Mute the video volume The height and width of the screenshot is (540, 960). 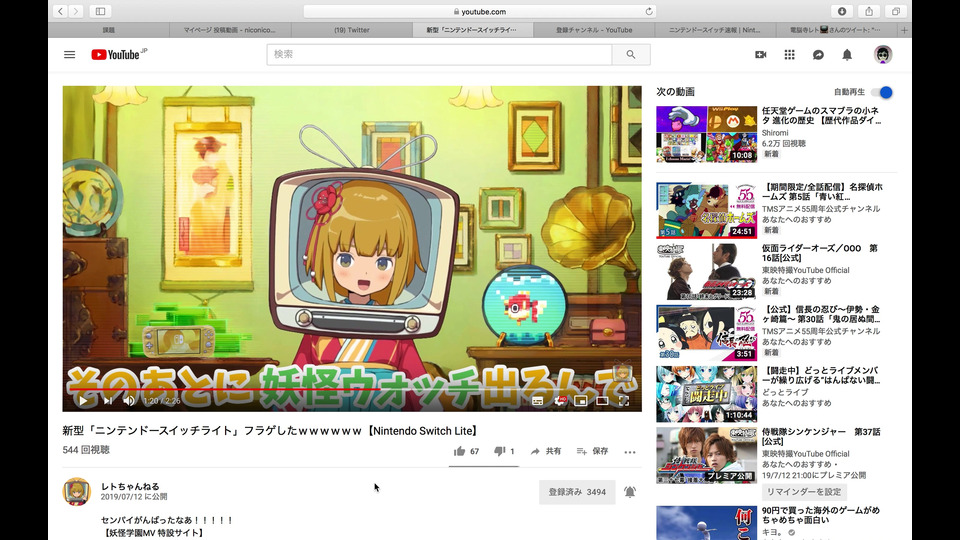[129, 400]
